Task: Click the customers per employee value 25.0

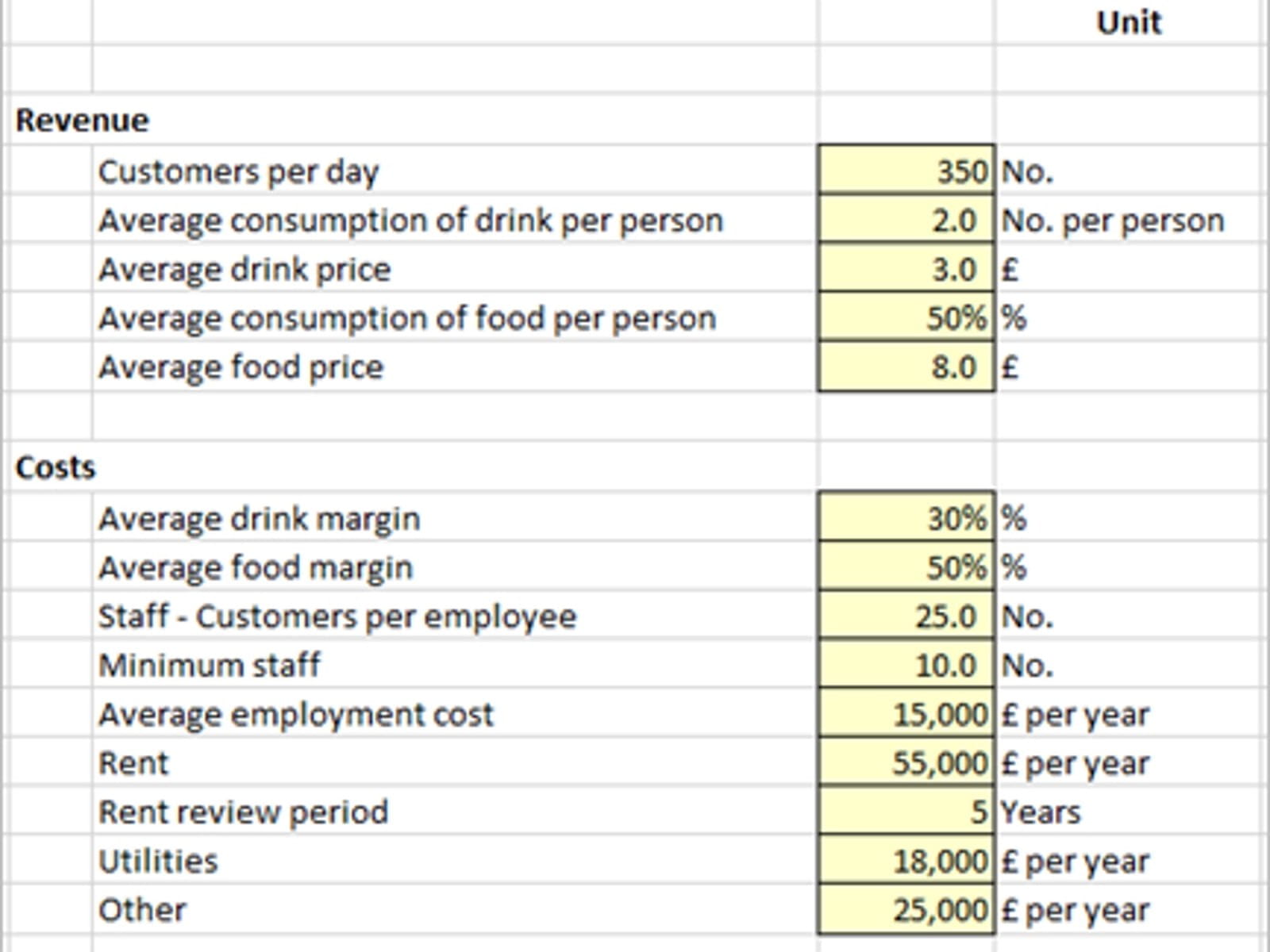Action: point(906,616)
